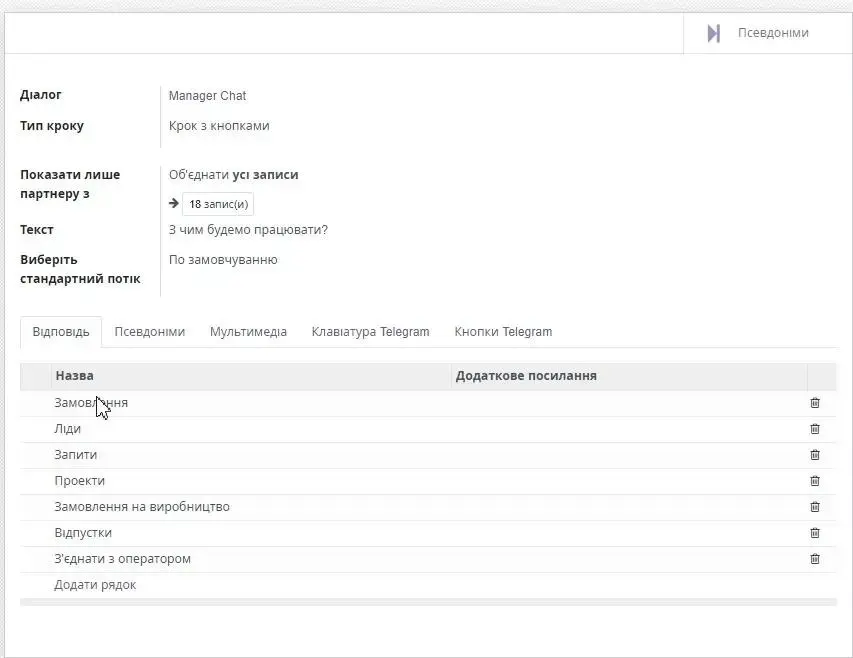Click the skip-forward icon beside Псевдоніми
Screen dimensions: 853x658
(713, 32)
